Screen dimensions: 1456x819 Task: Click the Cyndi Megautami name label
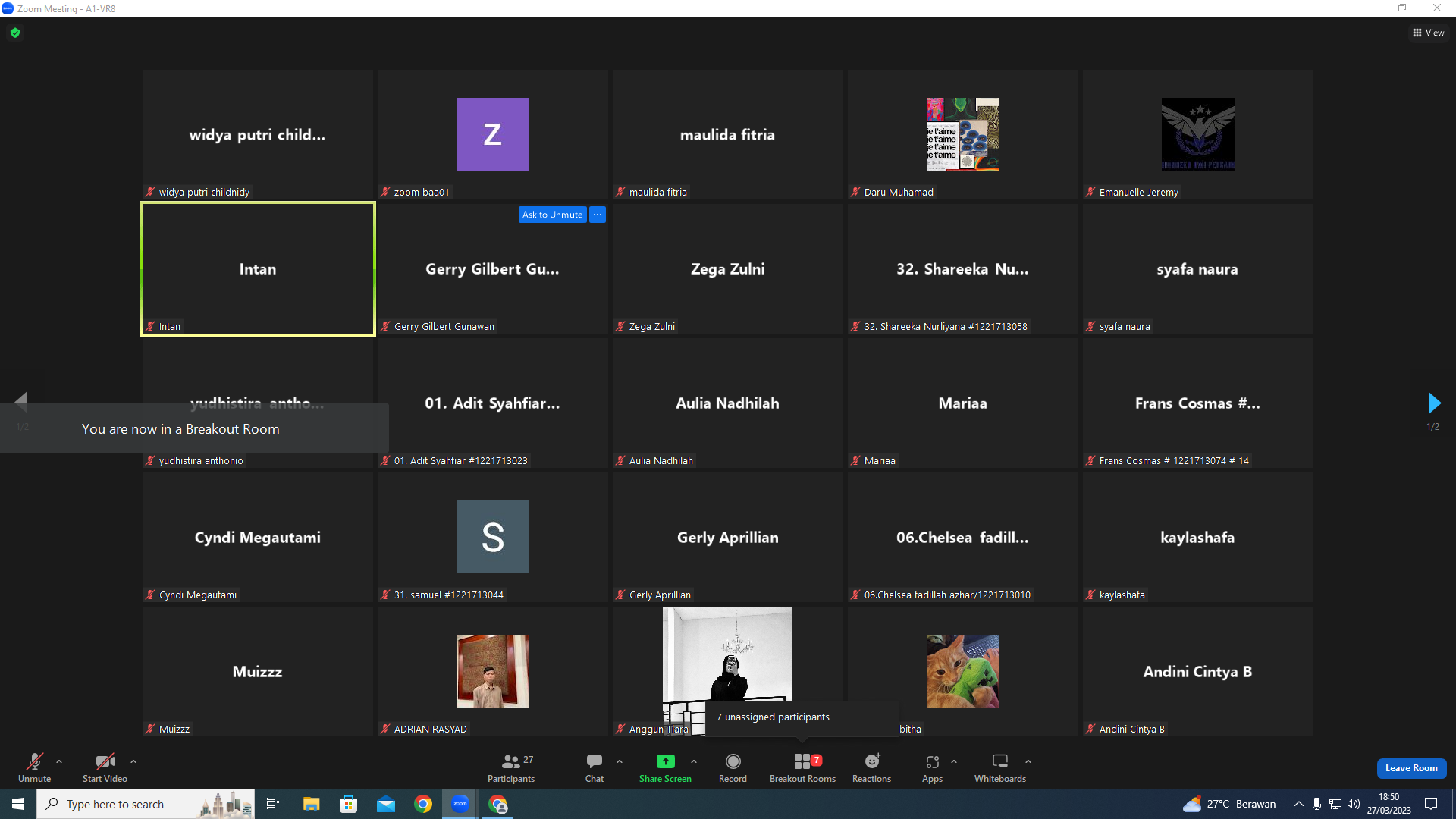click(198, 595)
